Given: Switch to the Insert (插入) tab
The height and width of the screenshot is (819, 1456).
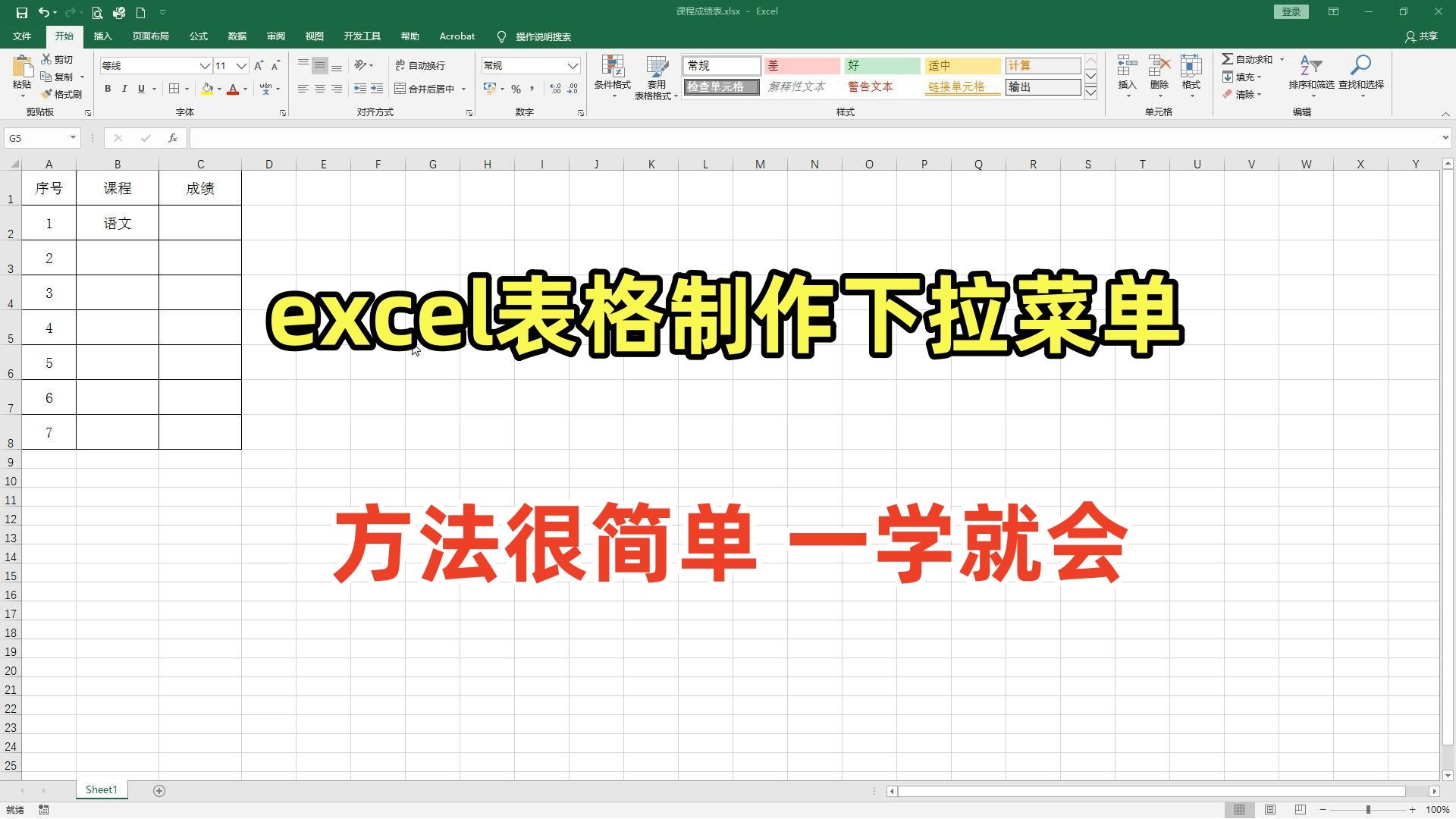Looking at the screenshot, I should (x=102, y=36).
